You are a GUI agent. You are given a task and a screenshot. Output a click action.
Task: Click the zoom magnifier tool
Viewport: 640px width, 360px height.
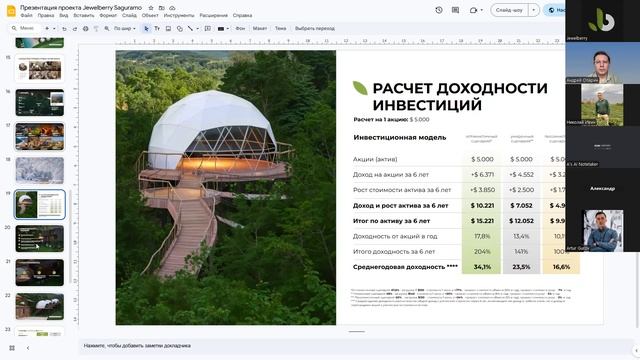107,29
